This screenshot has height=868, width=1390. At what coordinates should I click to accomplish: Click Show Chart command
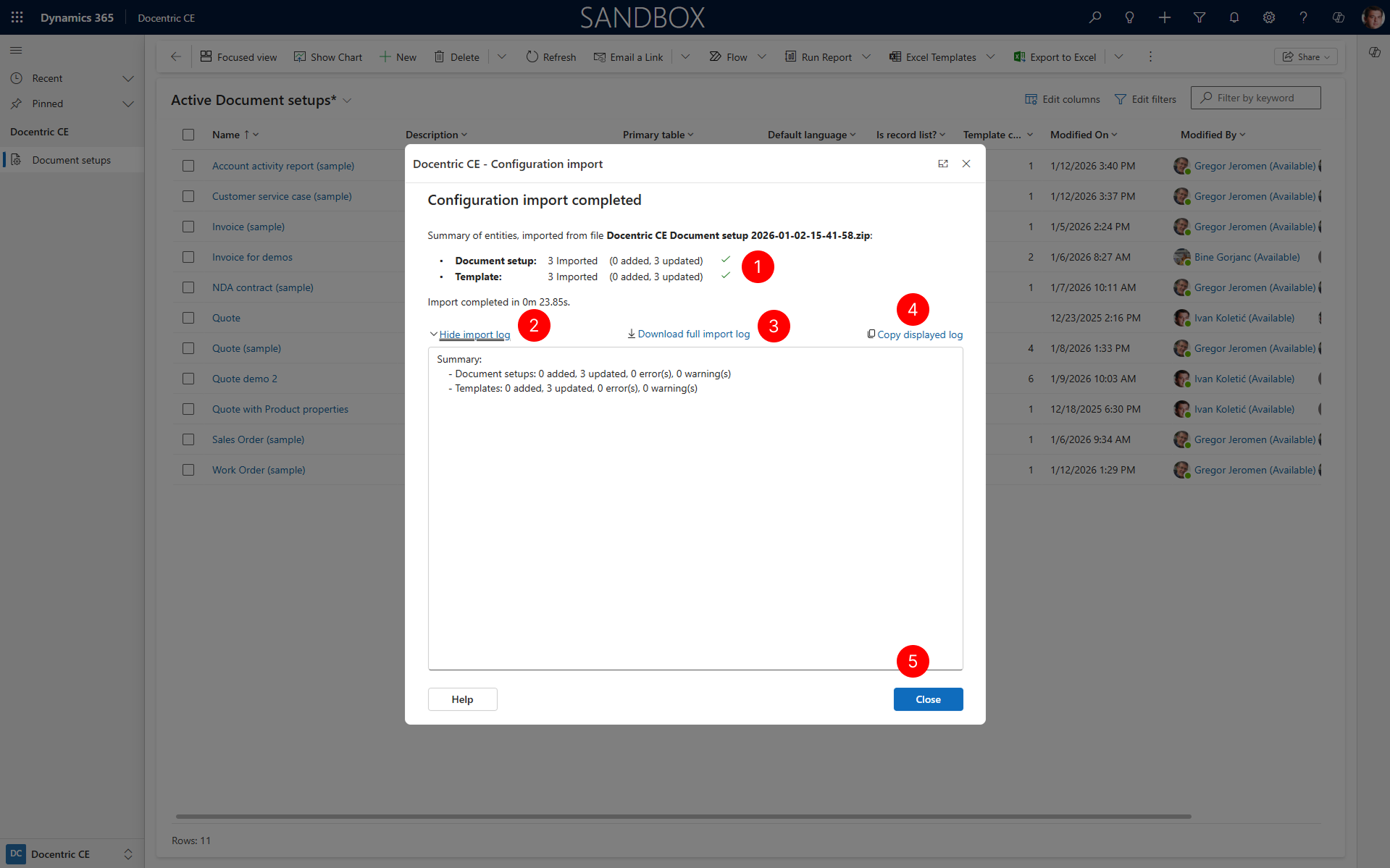[328, 56]
